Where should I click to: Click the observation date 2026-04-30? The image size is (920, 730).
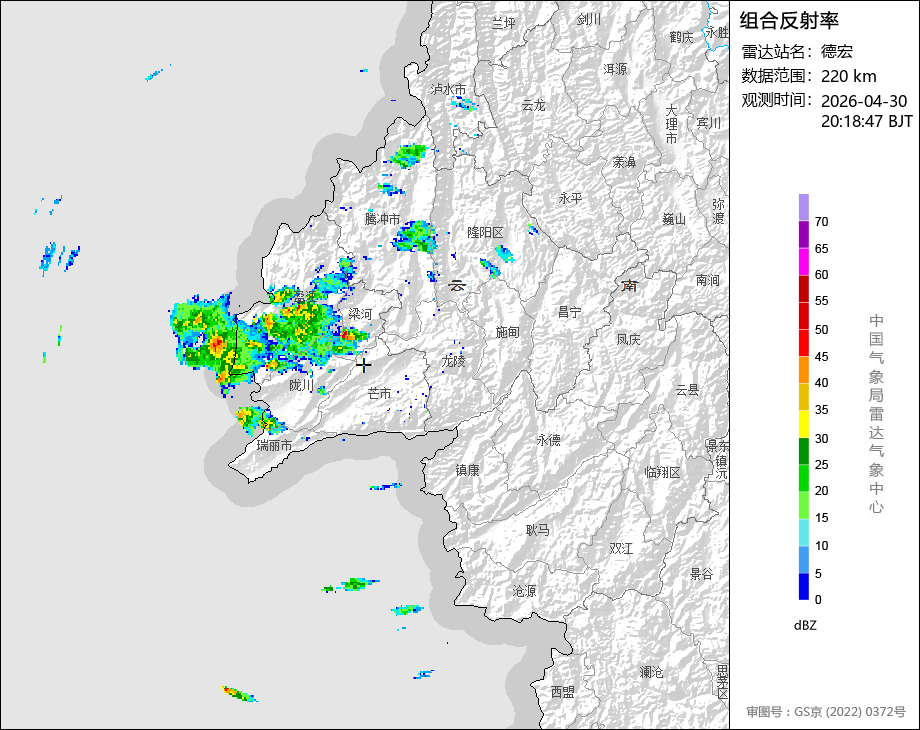tap(864, 101)
